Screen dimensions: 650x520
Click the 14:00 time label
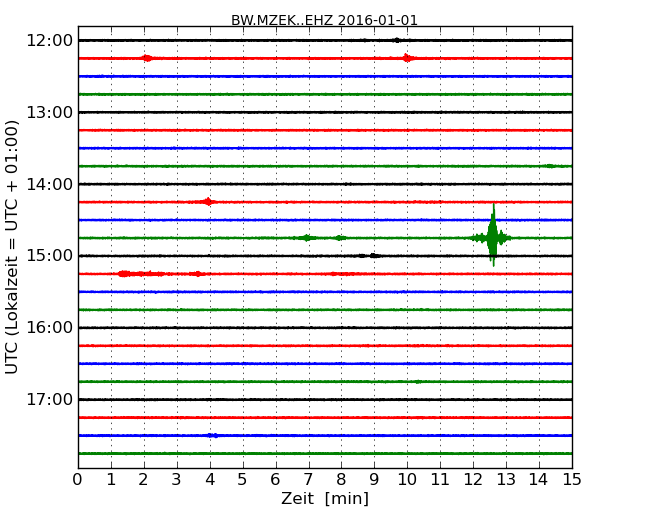(49, 184)
